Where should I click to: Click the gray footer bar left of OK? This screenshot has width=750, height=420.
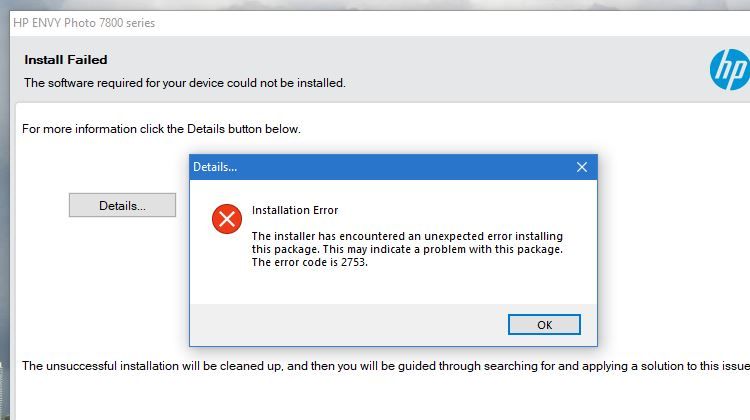coord(340,325)
